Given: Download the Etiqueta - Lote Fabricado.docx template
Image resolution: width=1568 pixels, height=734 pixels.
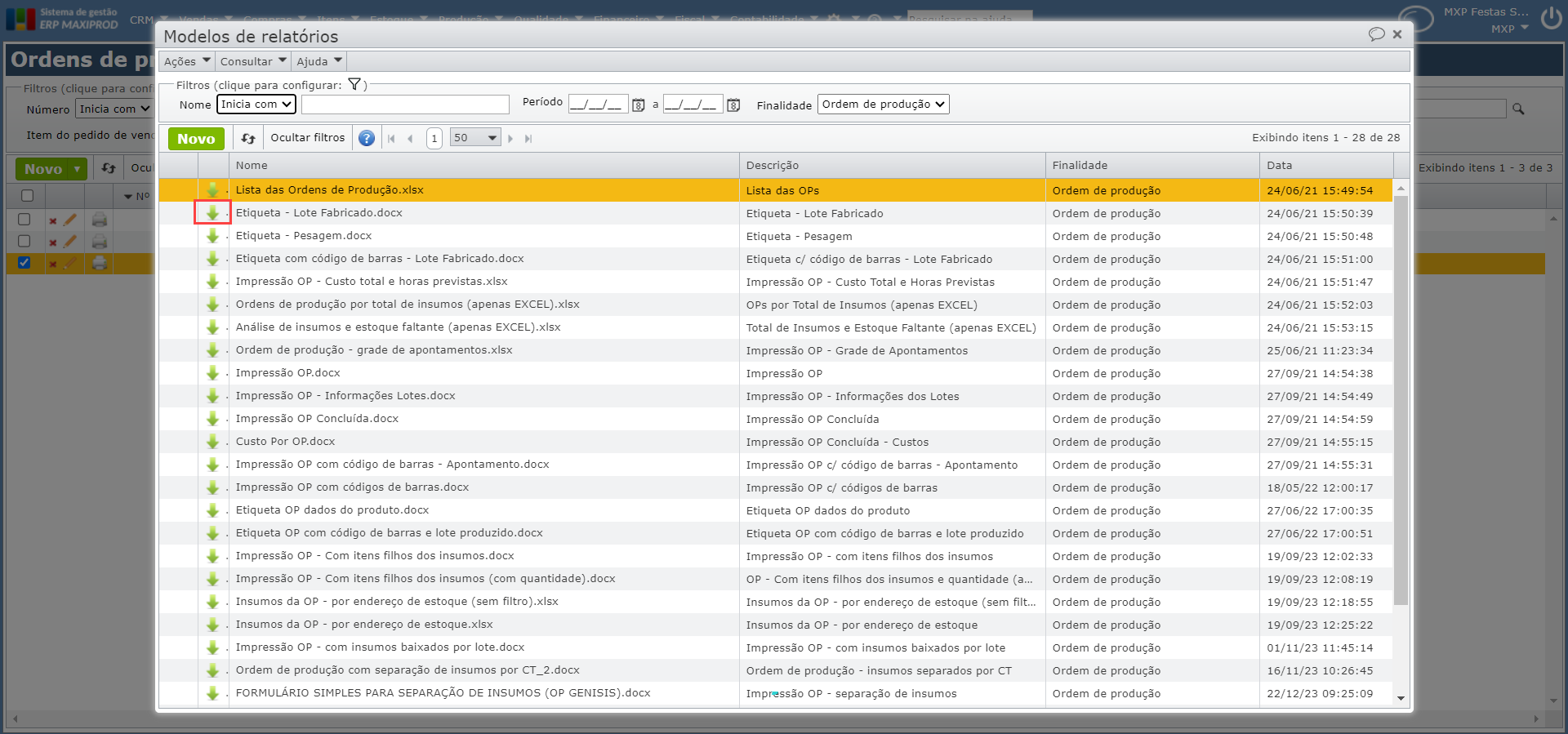Looking at the screenshot, I should (x=212, y=213).
